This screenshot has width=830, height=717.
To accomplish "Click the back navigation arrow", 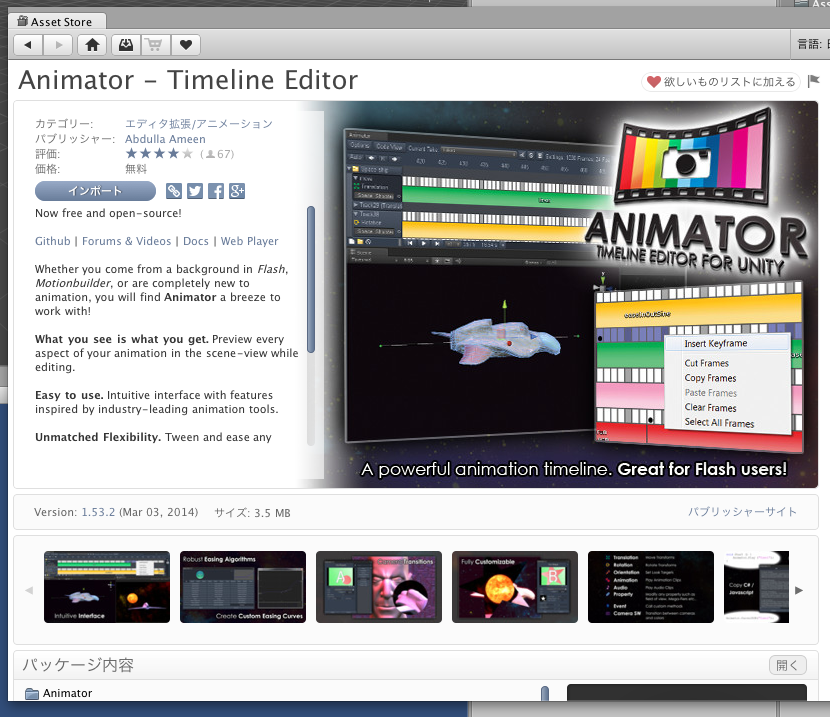I will coord(27,44).
